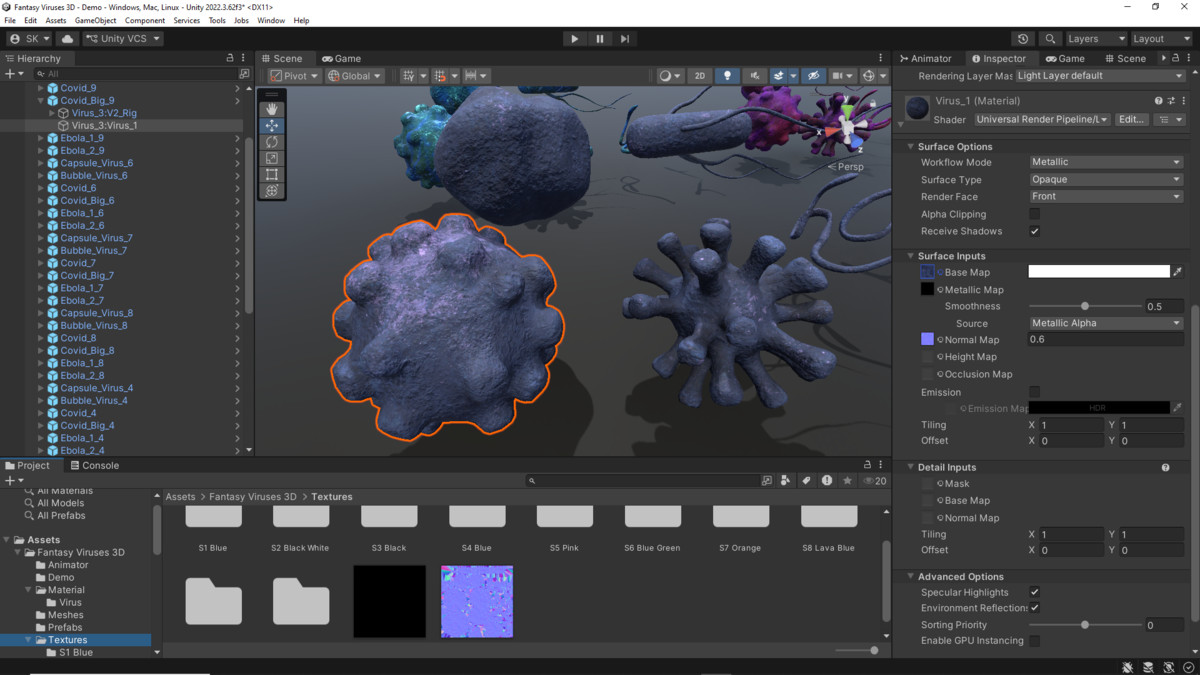Activate the Hand view tool
This screenshot has width=1200, height=675.
coord(271,108)
